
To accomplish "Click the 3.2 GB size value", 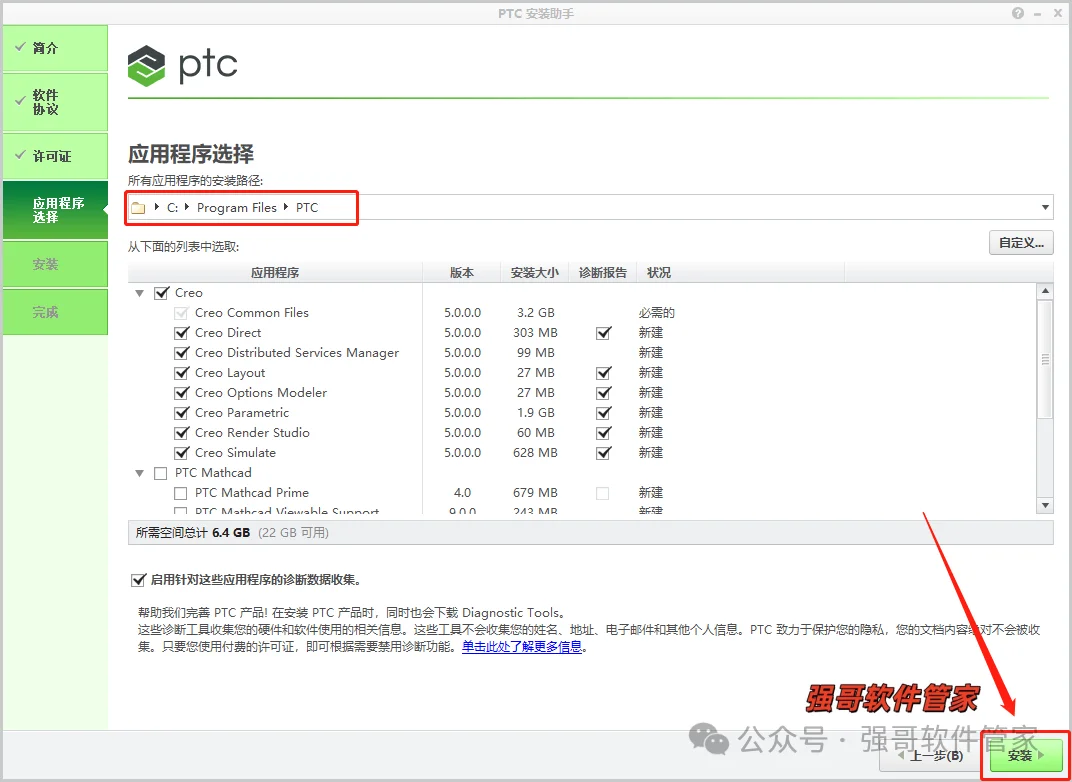I will click(535, 313).
